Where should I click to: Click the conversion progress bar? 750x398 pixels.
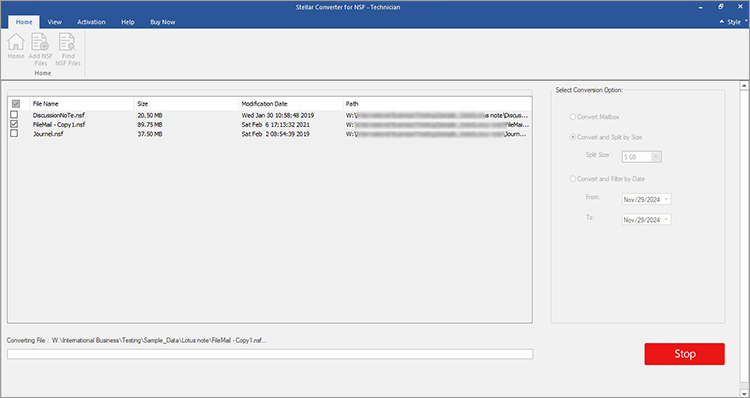point(270,354)
